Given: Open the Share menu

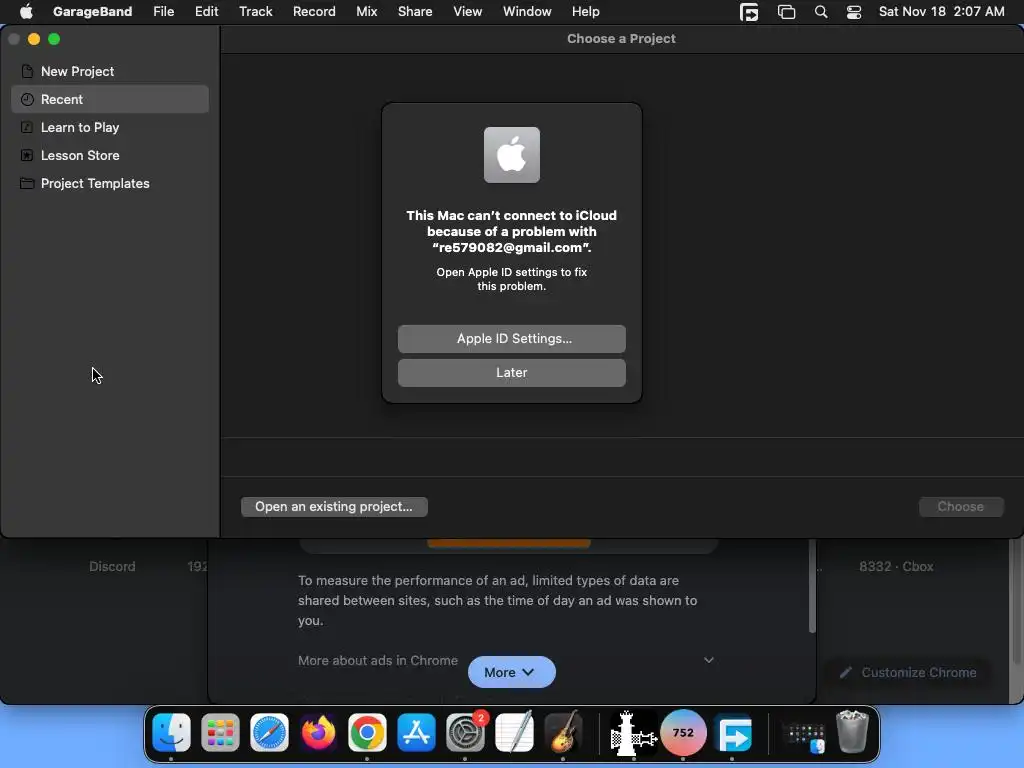Looking at the screenshot, I should pos(415,11).
